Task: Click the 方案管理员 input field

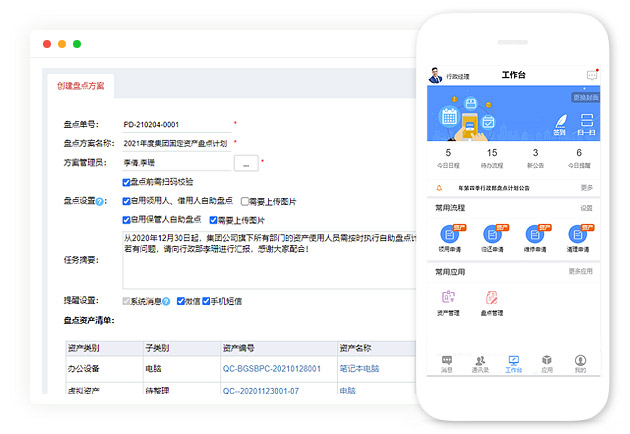Action: [176, 163]
